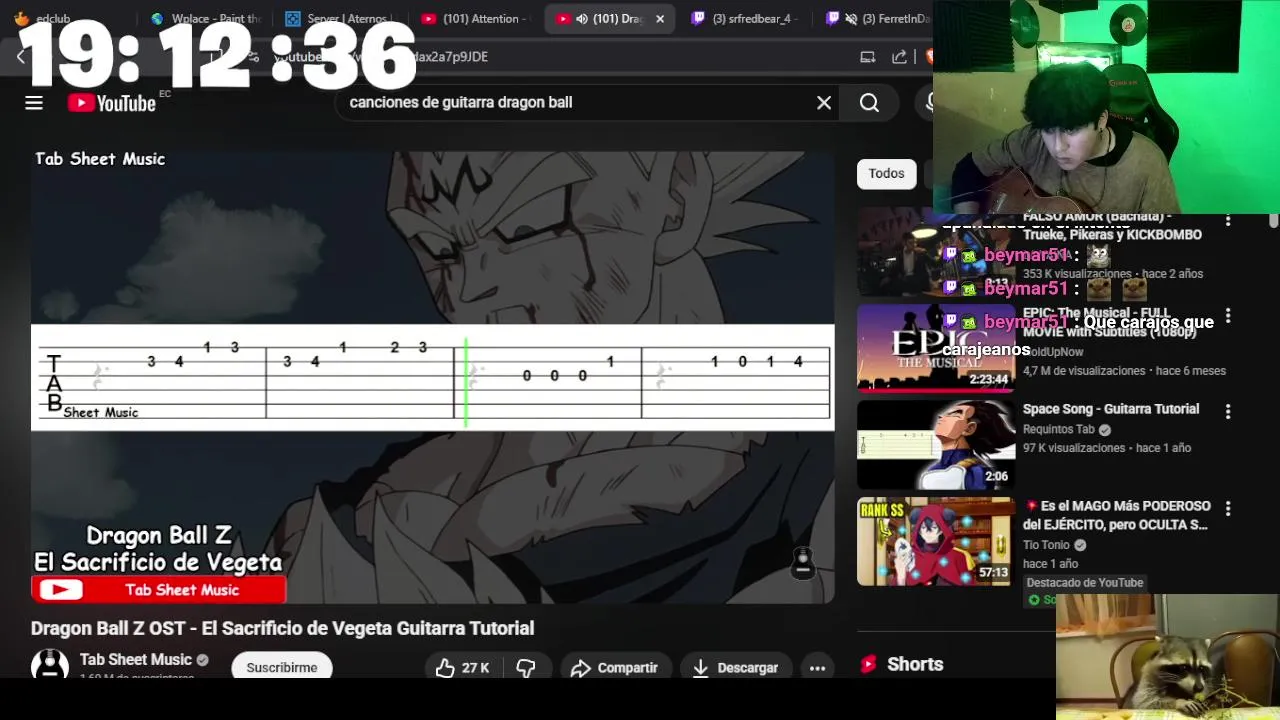1280x720 pixels.
Task: Click the Tab Sheet Music subscribe banner
Action: click(159, 590)
